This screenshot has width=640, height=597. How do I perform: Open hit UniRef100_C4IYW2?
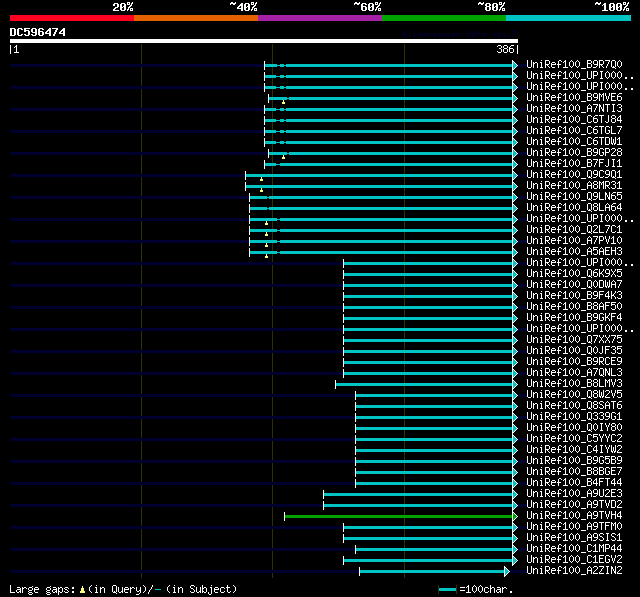pyautogui.click(x=574, y=450)
